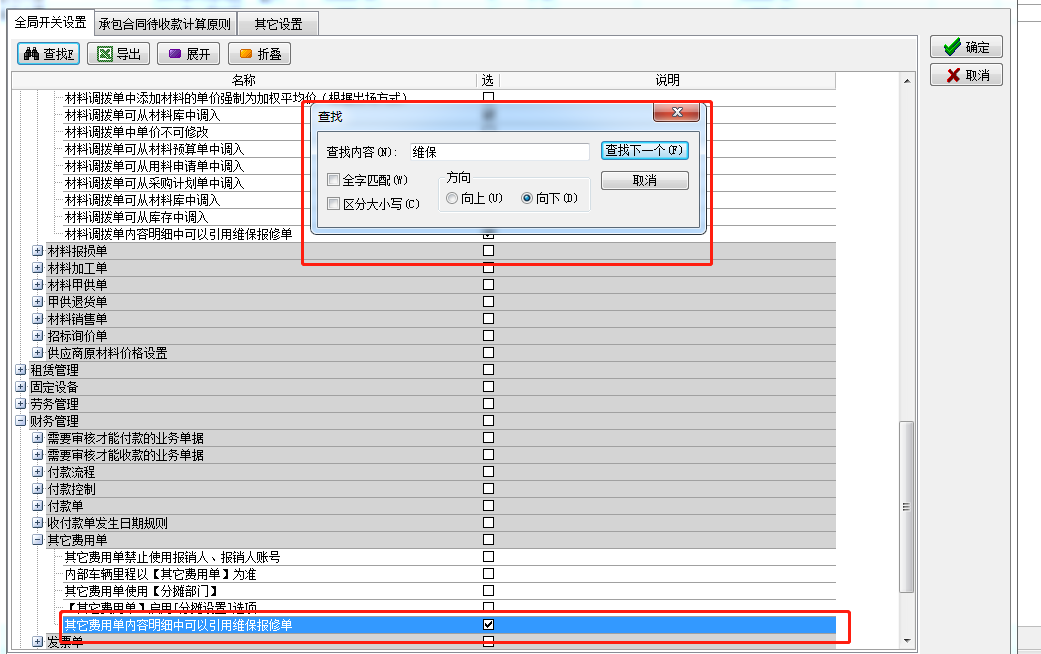The height and width of the screenshot is (654, 1041).
Task: Open the 其它设置 tab
Action: pos(278,23)
